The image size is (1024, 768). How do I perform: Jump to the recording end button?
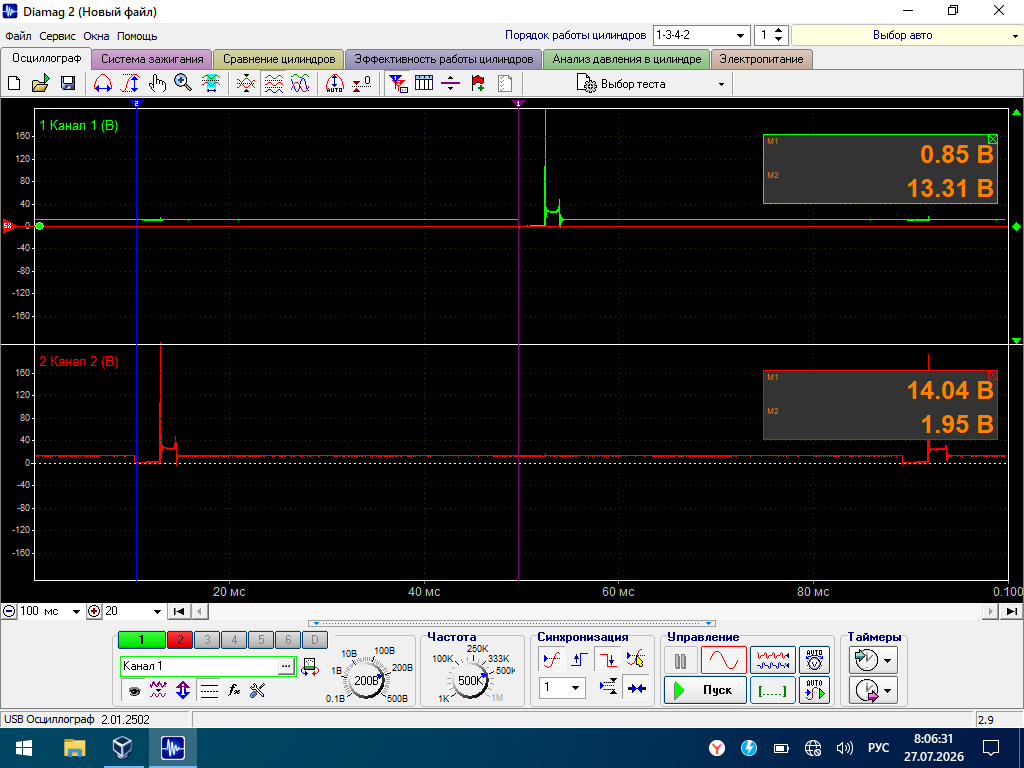click(1011, 611)
